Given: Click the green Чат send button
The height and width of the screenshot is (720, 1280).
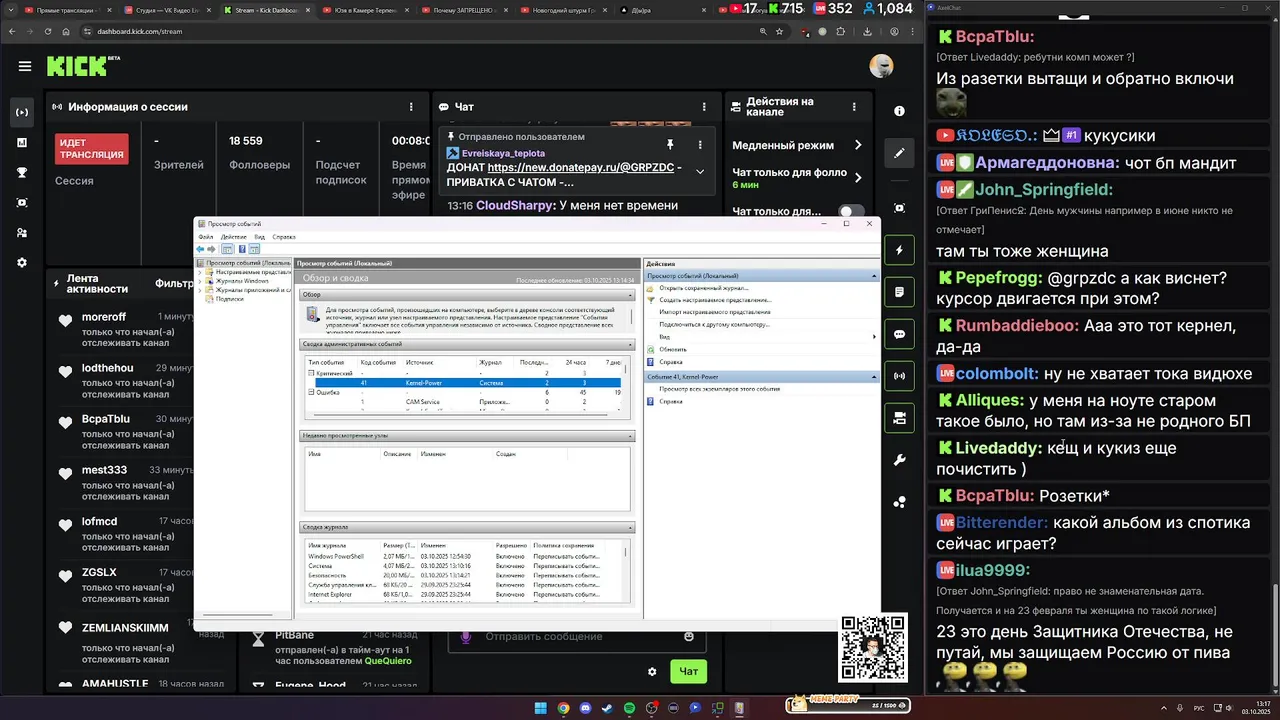Looking at the screenshot, I should 689,672.
